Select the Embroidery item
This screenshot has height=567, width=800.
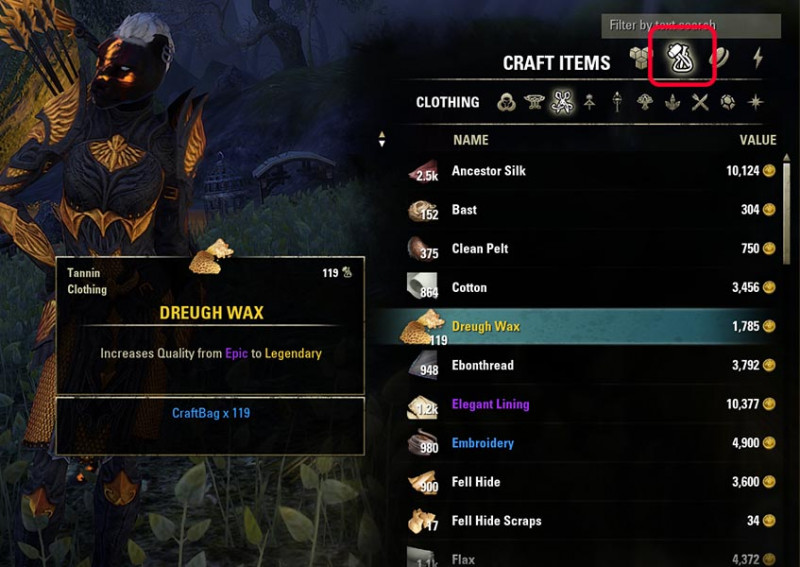point(483,443)
